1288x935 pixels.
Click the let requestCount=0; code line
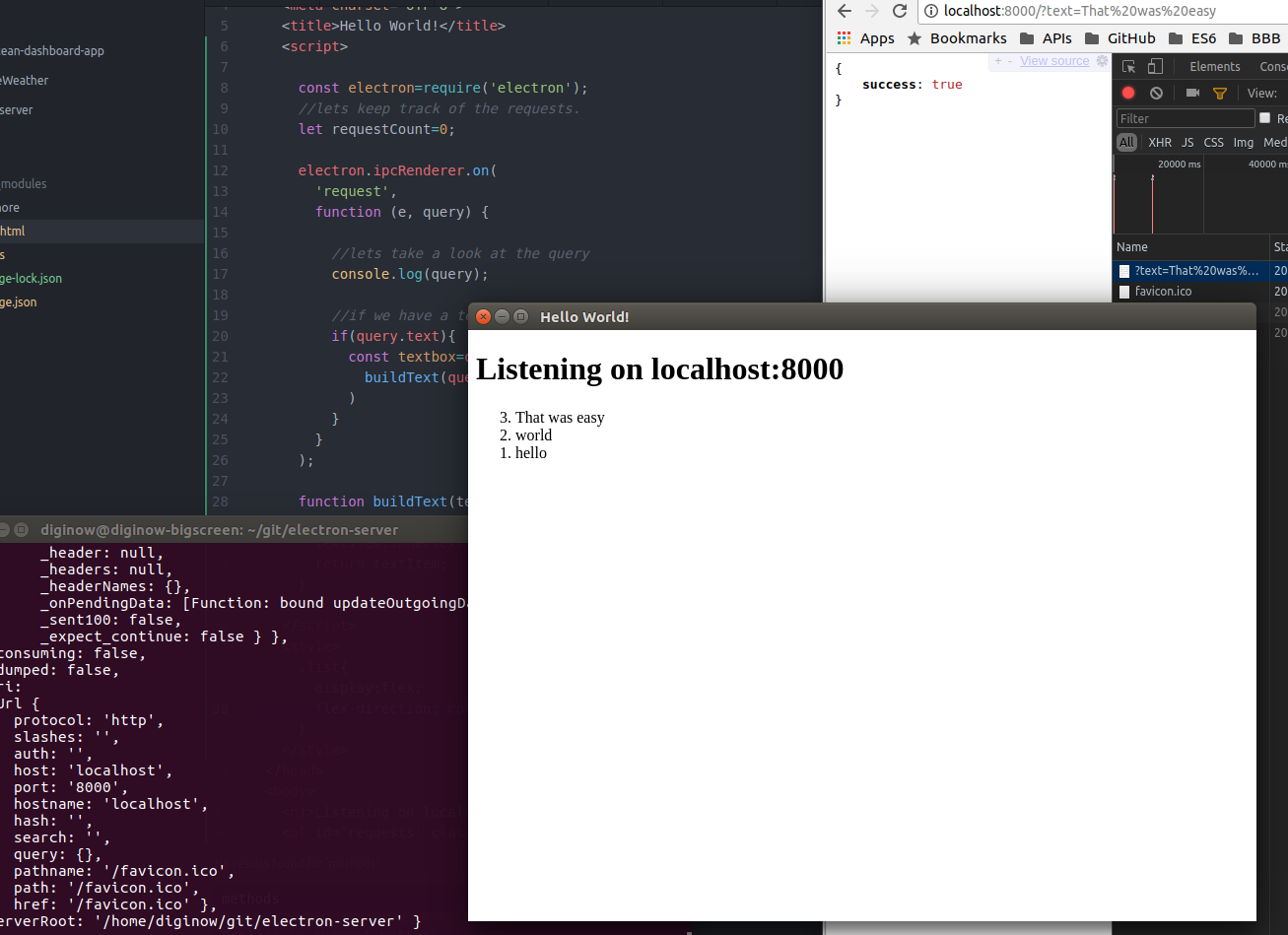pyautogui.click(x=376, y=129)
